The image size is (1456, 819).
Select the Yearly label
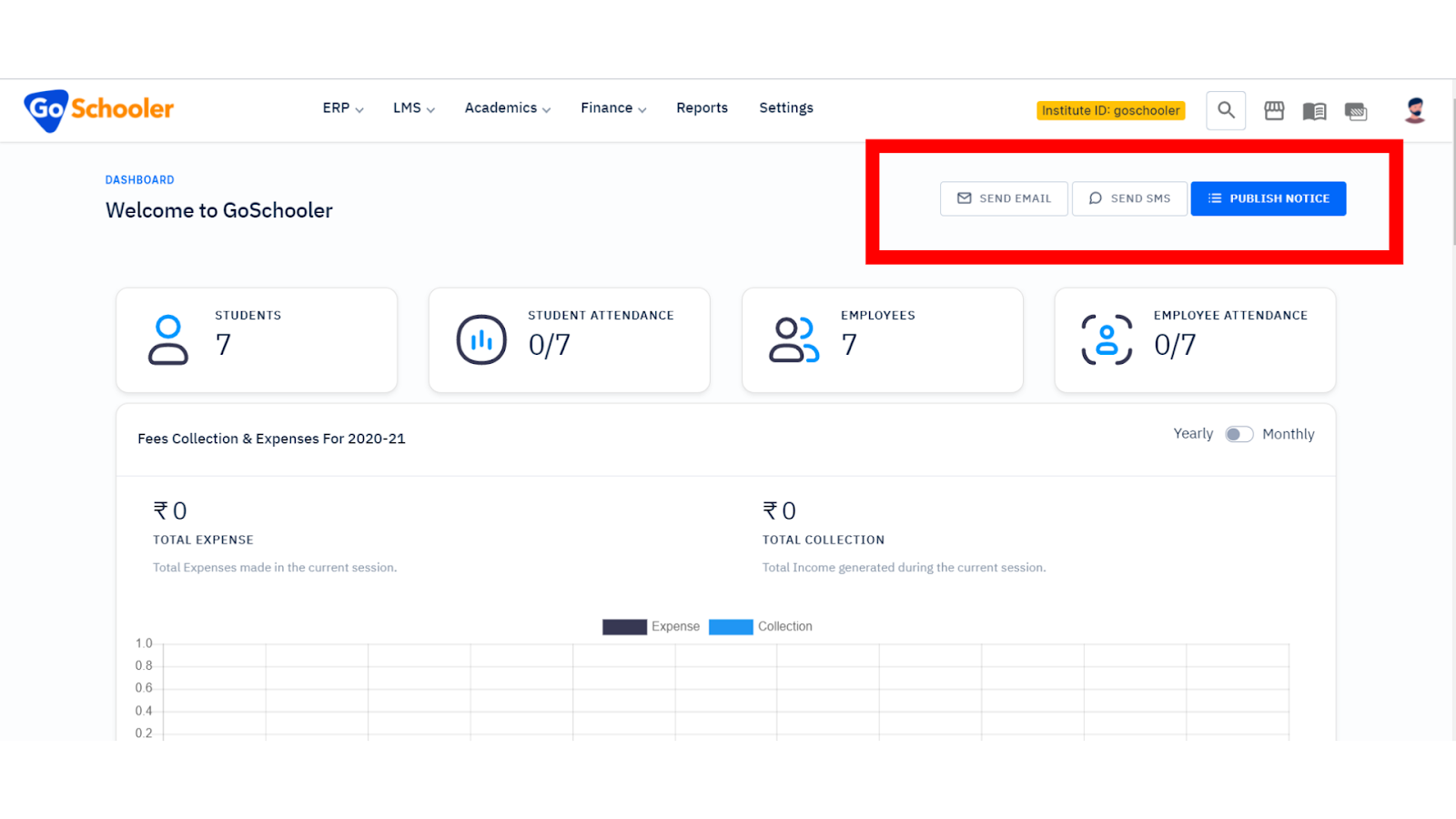click(x=1193, y=434)
